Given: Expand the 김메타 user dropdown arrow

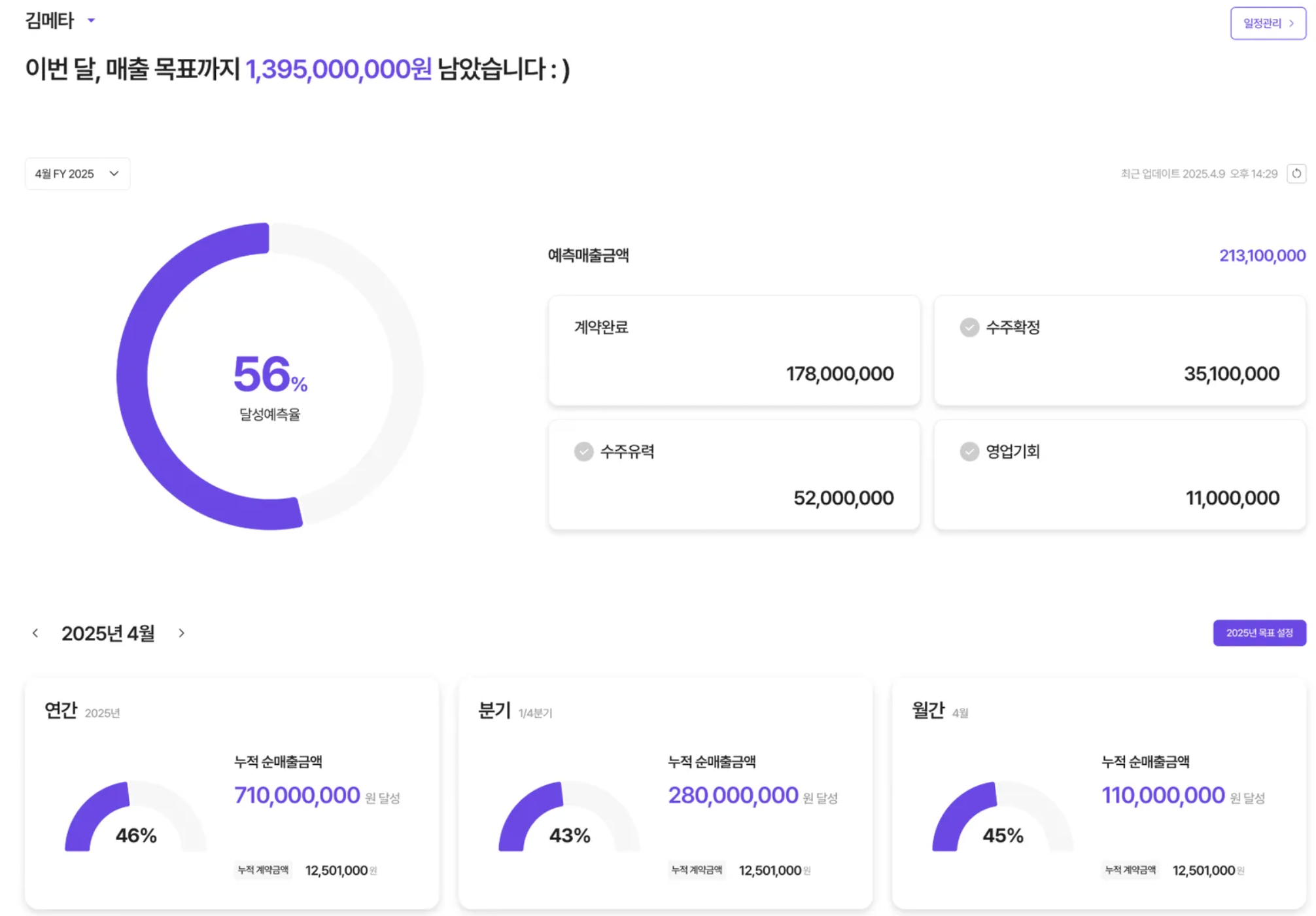Looking at the screenshot, I should pos(92,21).
